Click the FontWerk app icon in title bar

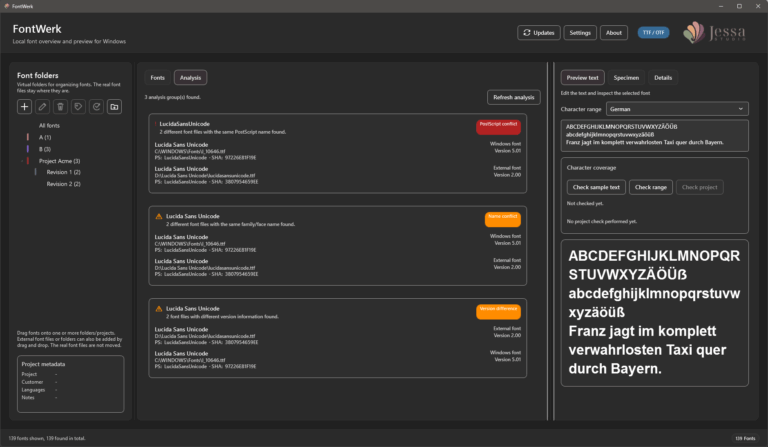click(6, 6)
